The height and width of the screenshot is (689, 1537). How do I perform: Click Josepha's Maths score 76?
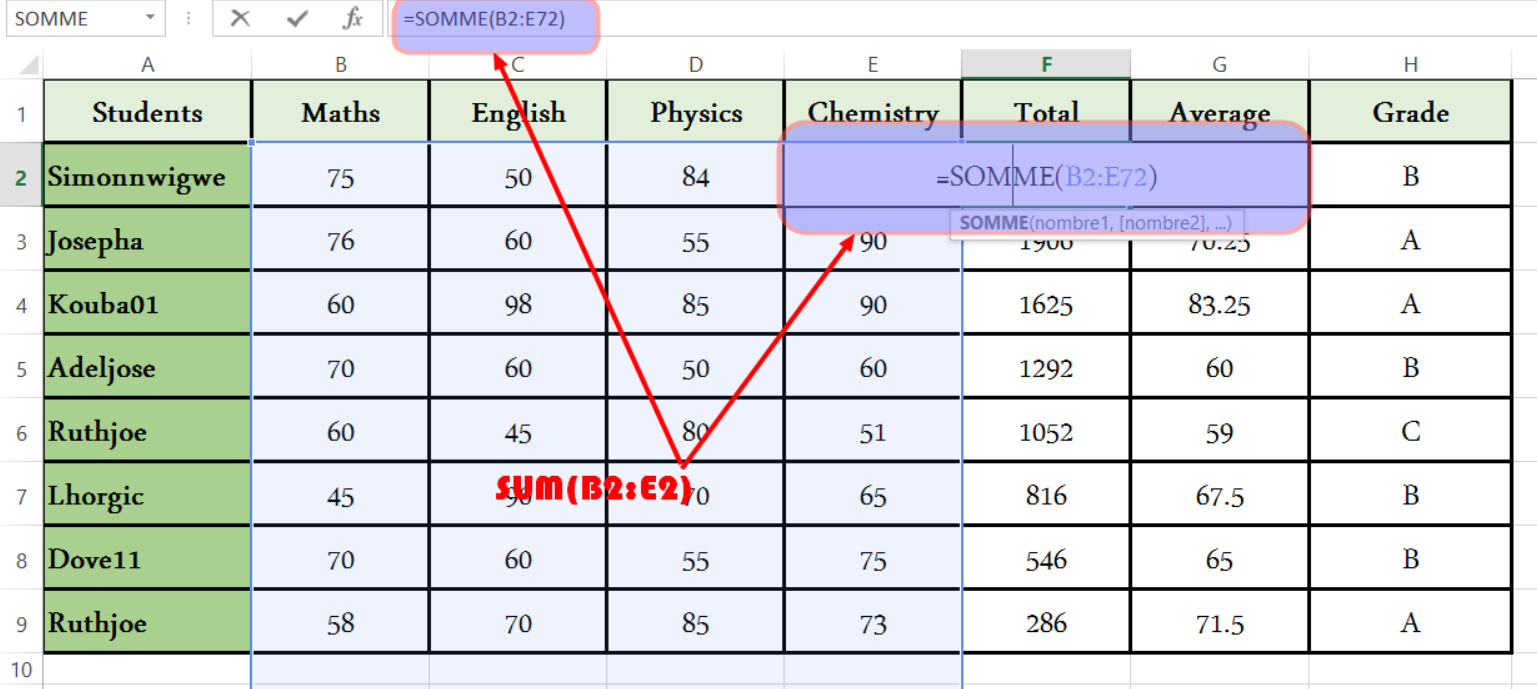point(340,240)
